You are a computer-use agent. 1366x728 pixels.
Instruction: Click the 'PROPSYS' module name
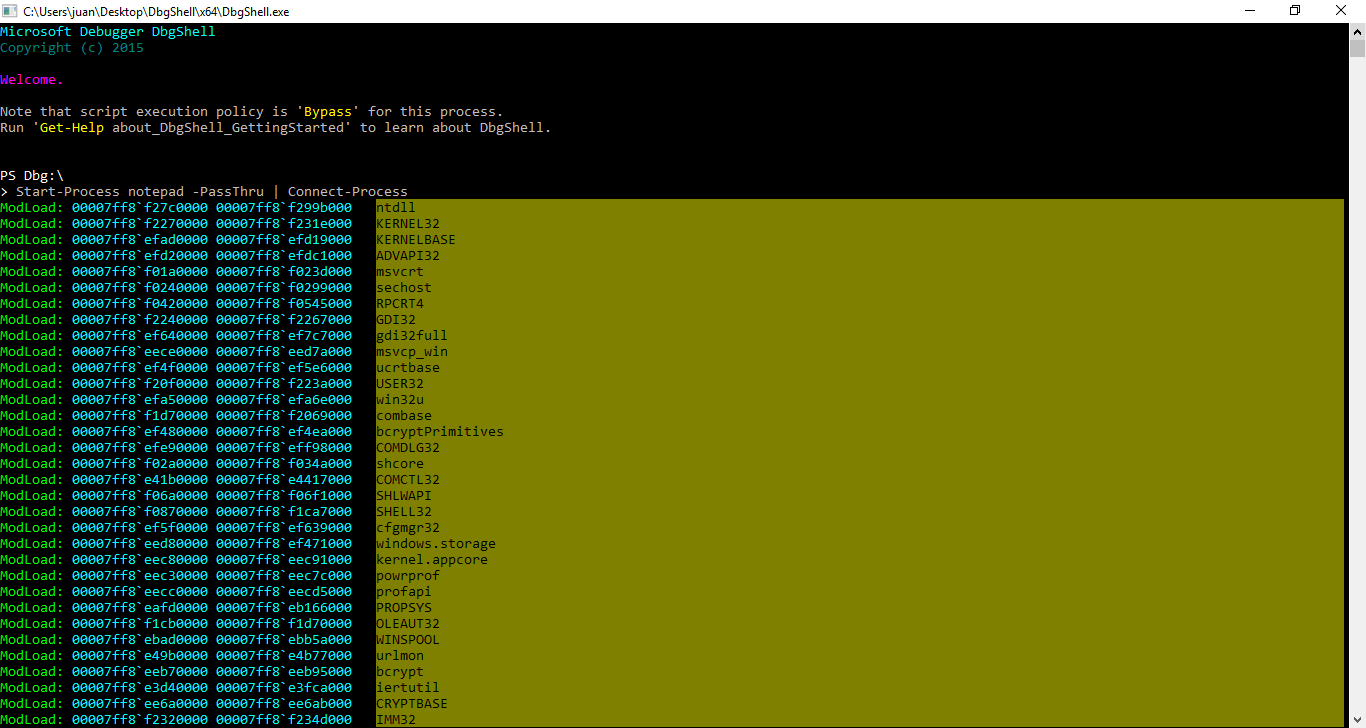point(404,608)
